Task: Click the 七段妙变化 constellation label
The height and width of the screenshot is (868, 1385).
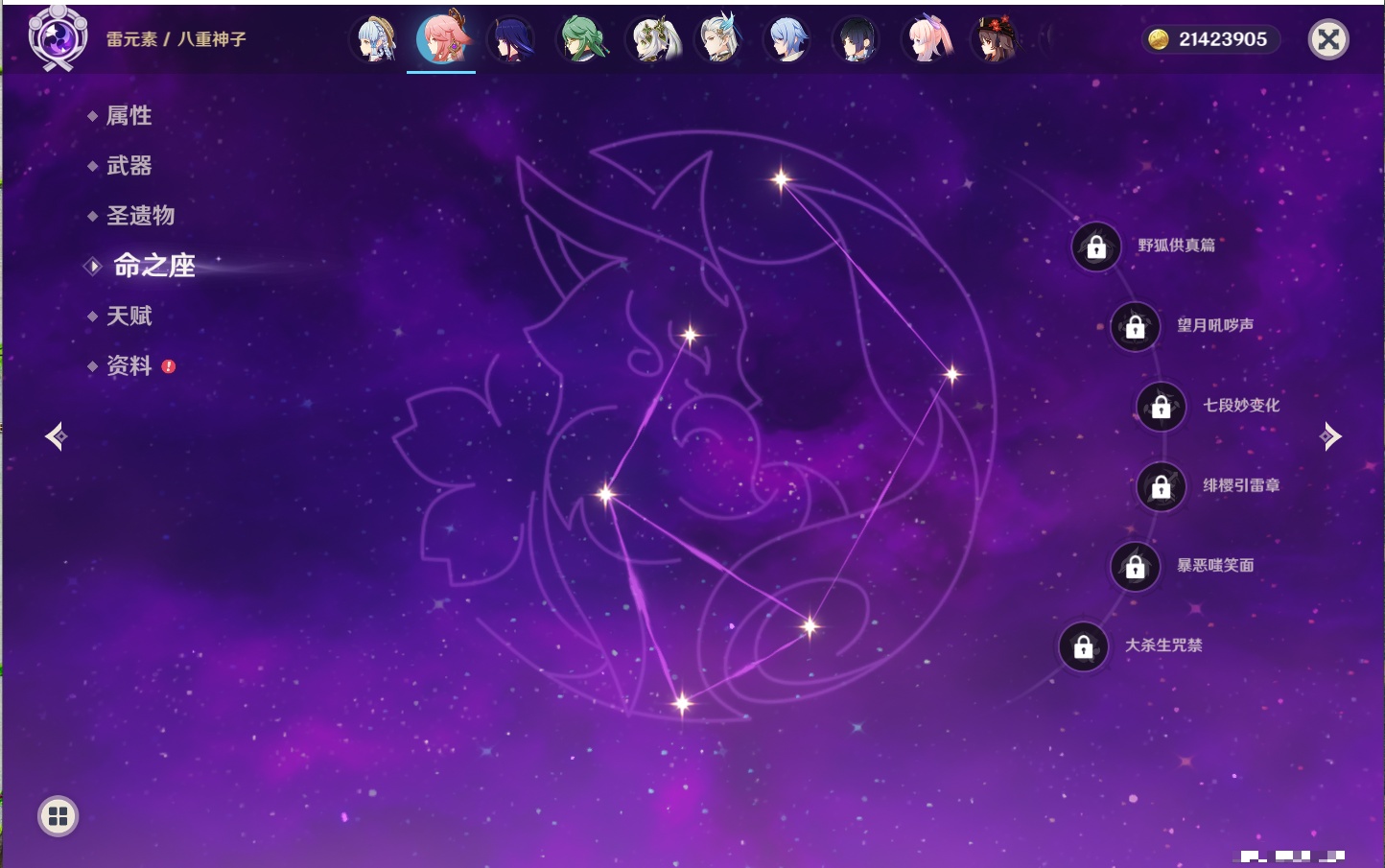Action: point(1241,405)
